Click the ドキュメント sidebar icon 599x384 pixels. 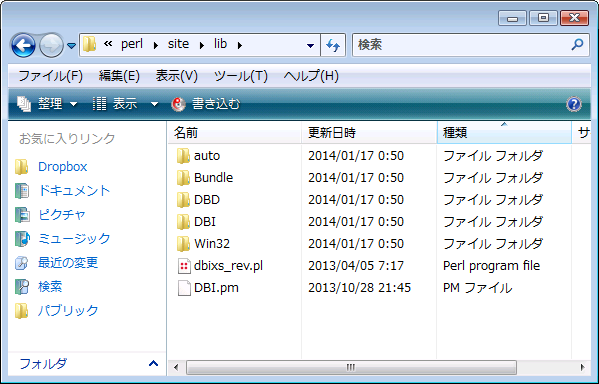point(22,191)
